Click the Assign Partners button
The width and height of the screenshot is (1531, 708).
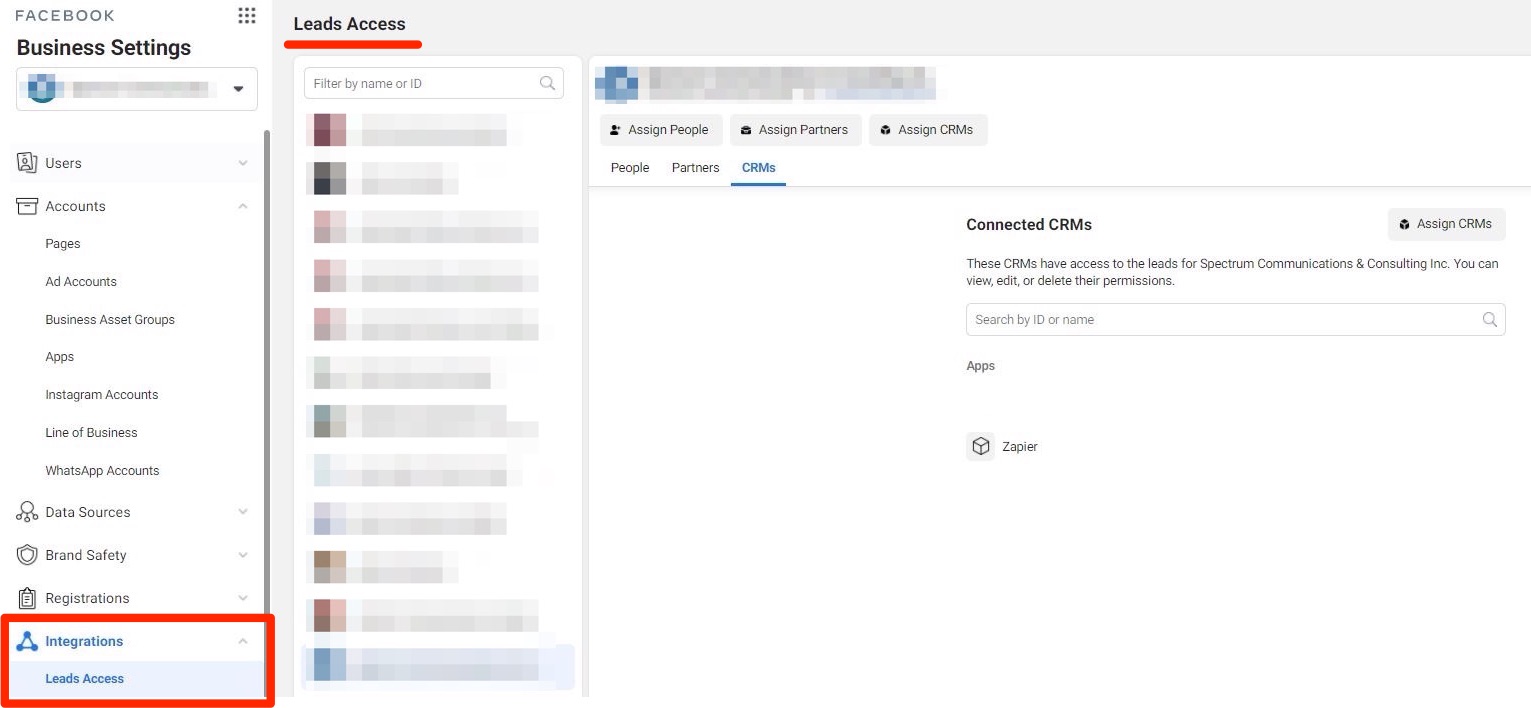pos(795,130)
